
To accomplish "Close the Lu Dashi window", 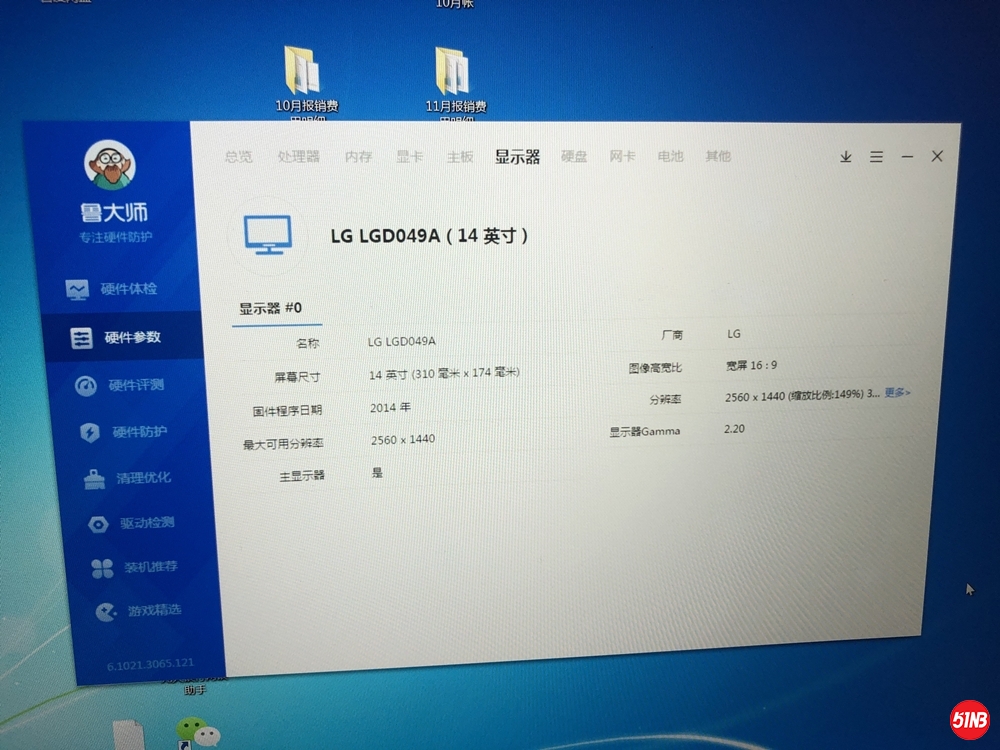I will [x=937, y=156].
